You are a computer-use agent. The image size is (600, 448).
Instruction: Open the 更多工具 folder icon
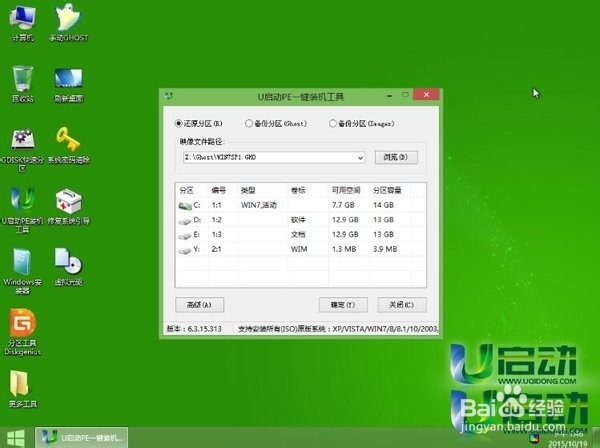[x=22, y=389]
